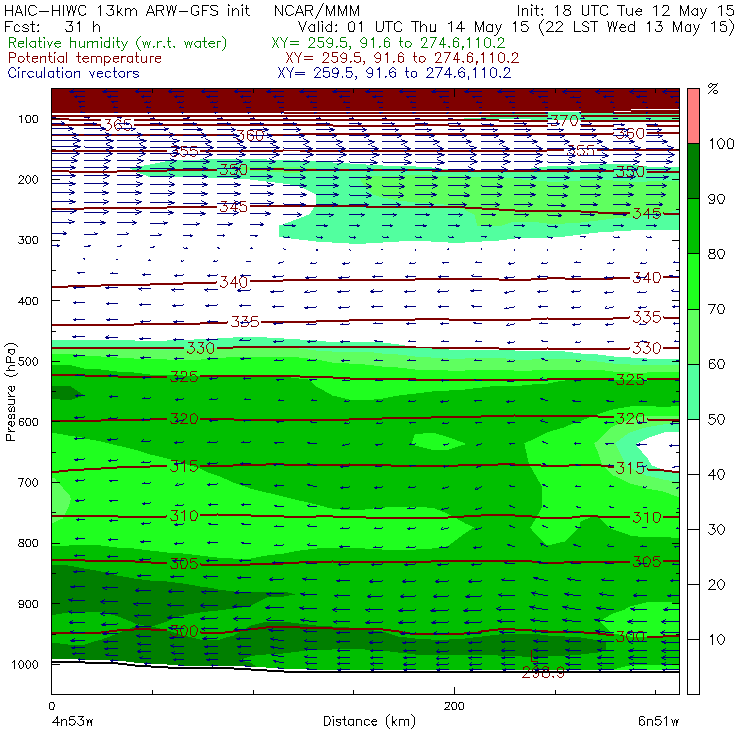The height and width of the screenshot is (740, 740).
Task: Click the 'Init: 18 UTC Tue 12 May 15' text
Action: (625, 11)
